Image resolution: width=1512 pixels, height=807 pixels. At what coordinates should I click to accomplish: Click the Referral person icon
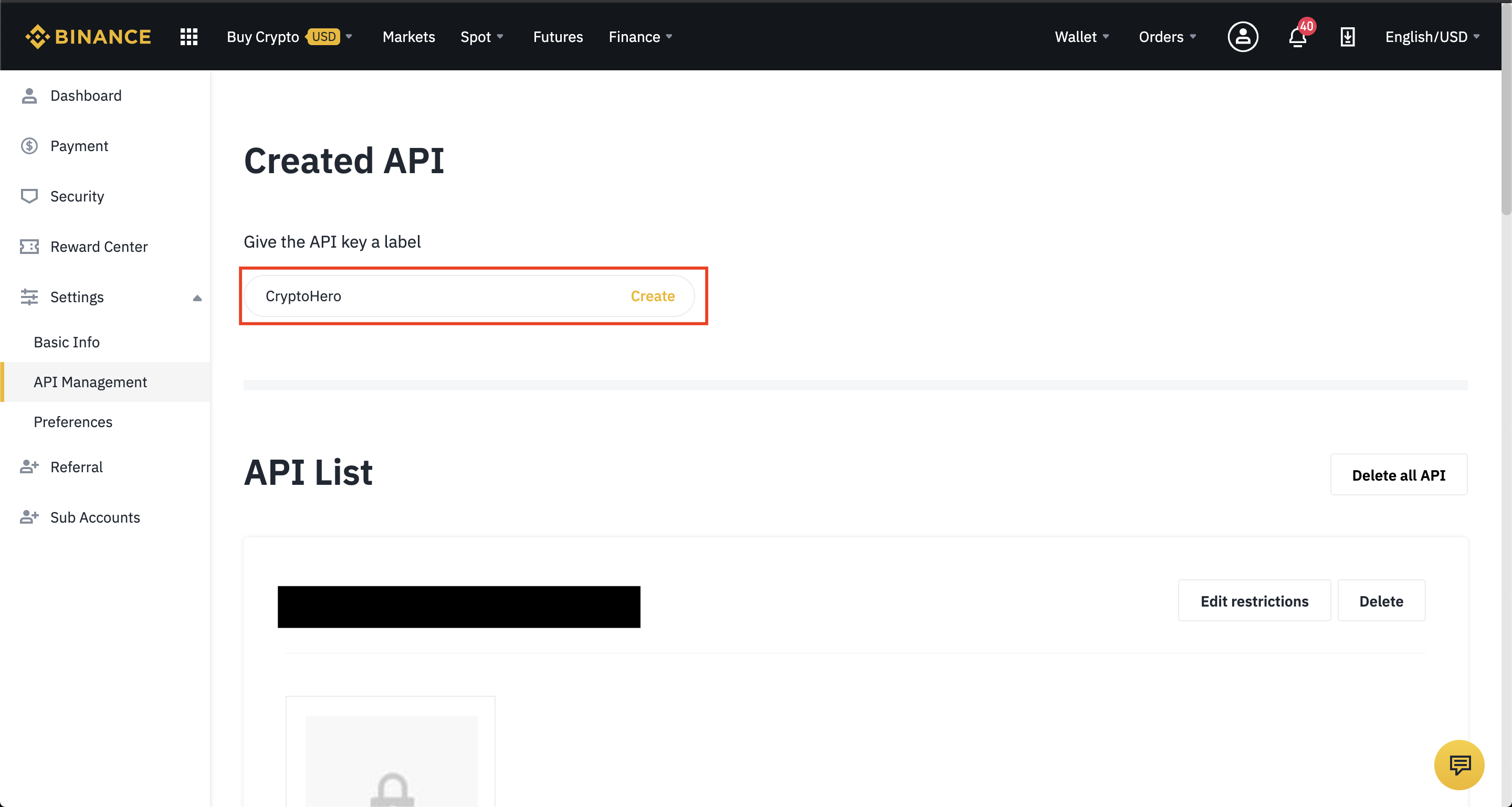(x=29, y=467)
